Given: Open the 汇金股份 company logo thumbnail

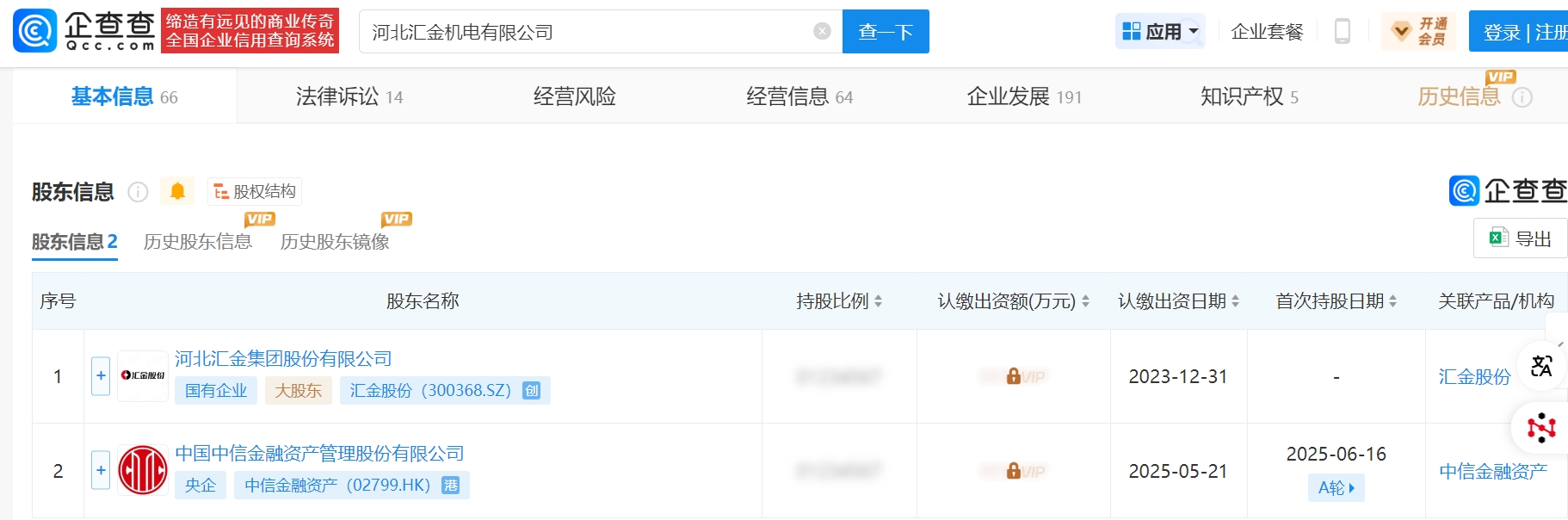Looking at the screenshot, I should click(143, 376).
